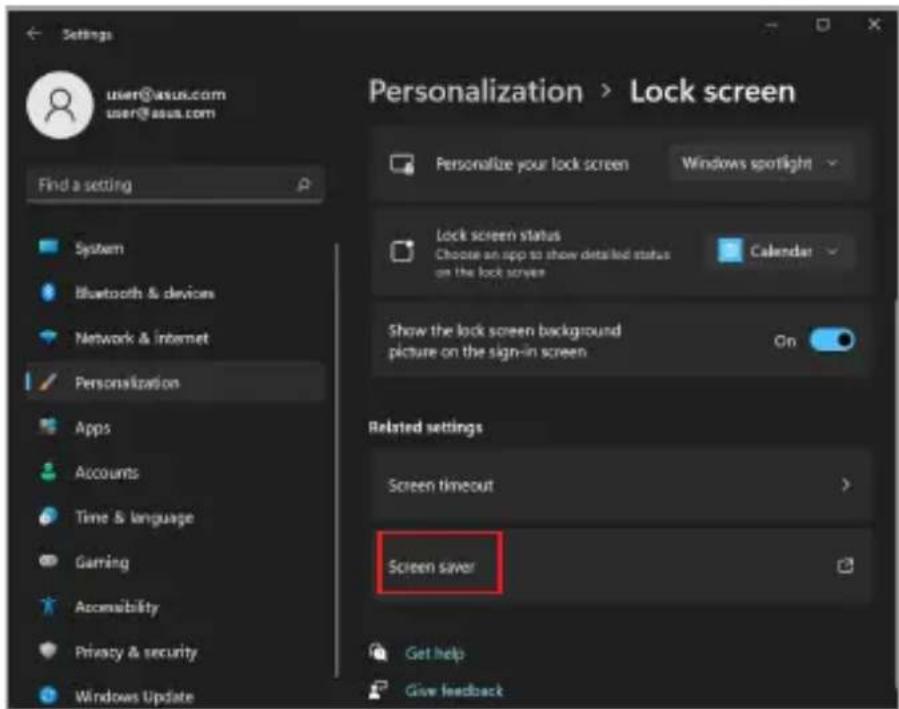Click Screen saver external-link icon
The width and height of the screenshot is (899, 709).
[845, 566]
